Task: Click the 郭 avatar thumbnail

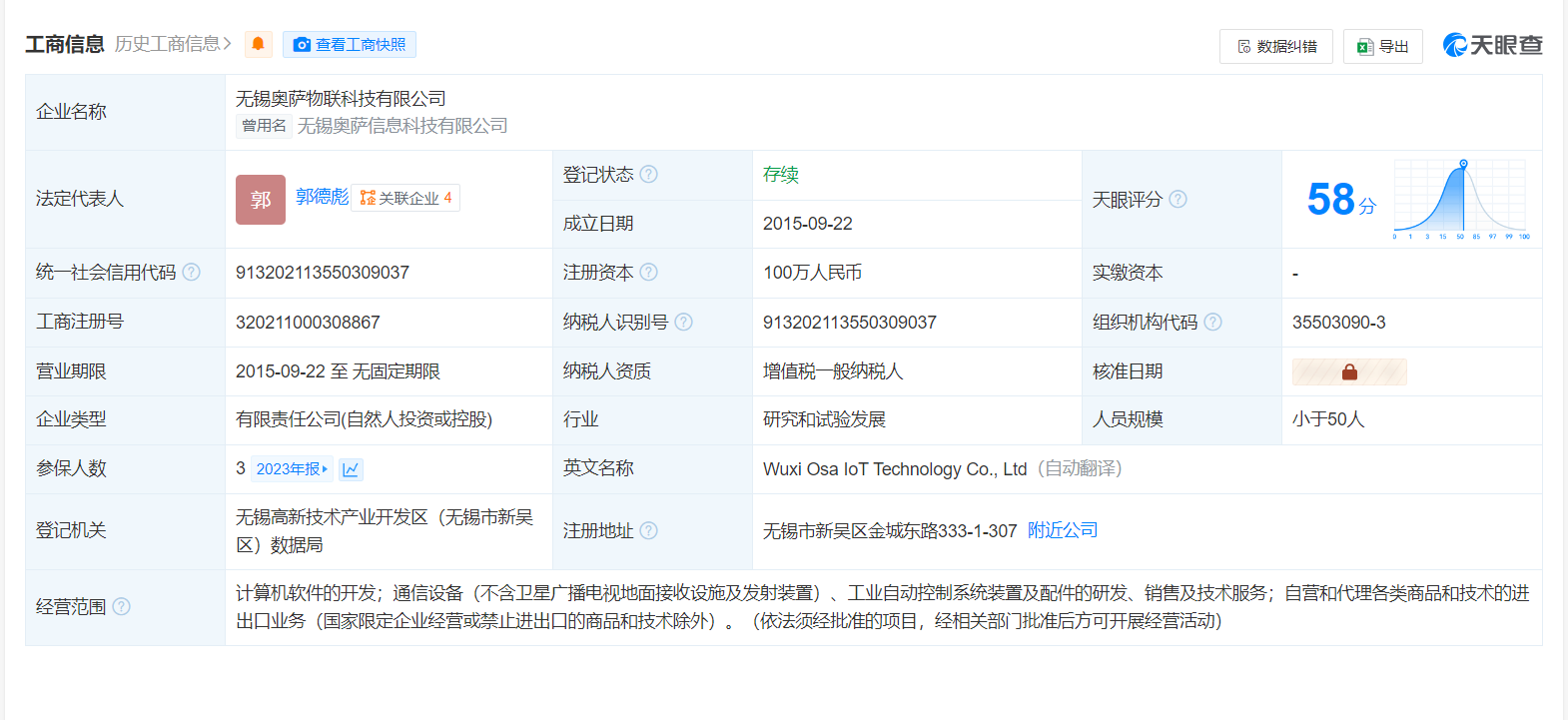Action: click(261, 200)
